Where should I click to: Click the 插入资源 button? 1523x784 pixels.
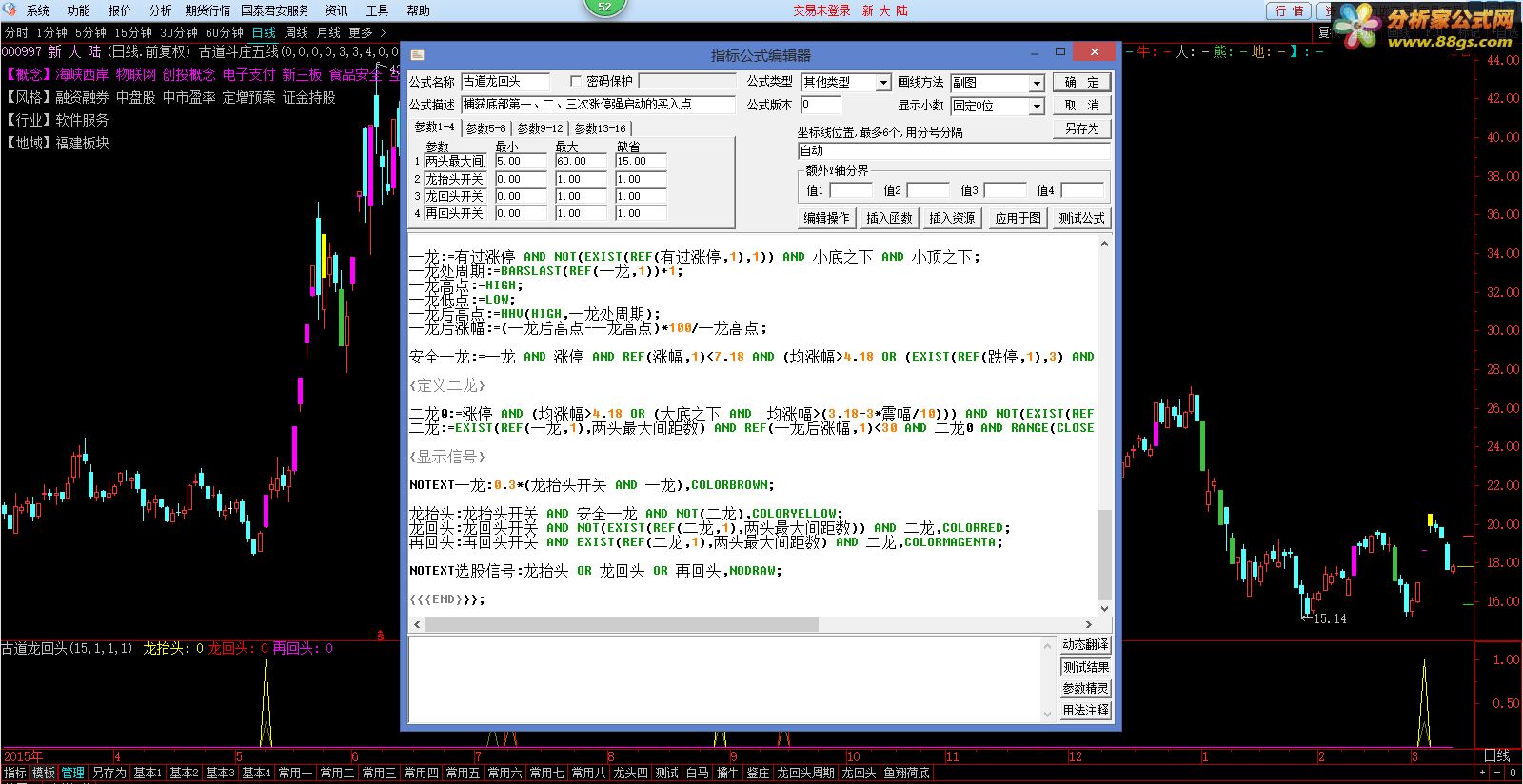tap(952, 218)
